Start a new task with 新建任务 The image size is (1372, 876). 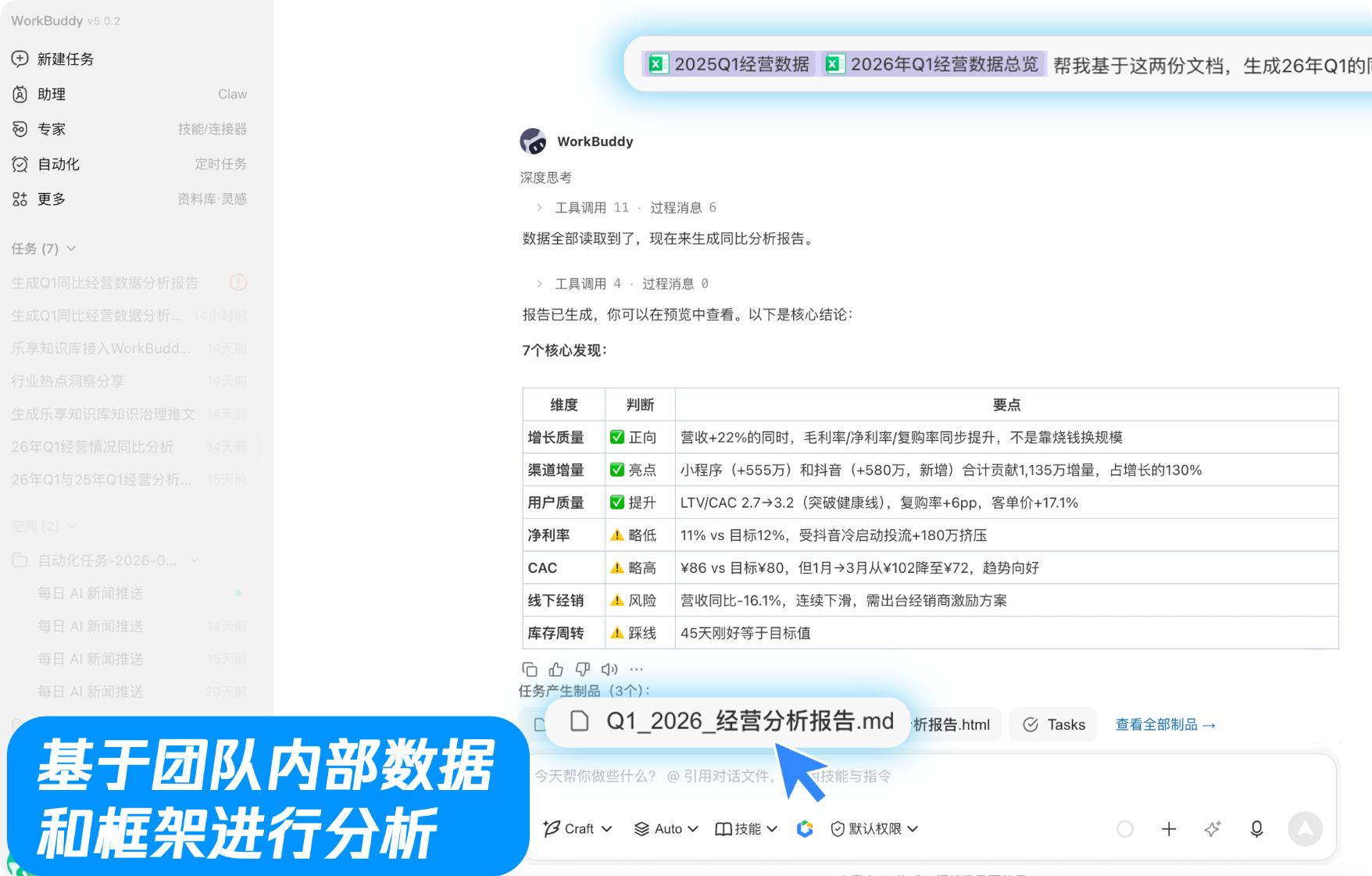[53, 59]
